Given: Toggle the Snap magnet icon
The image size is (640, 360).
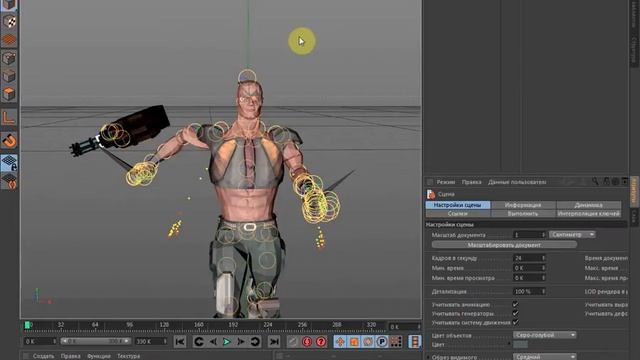Looking at the screenshot, I should (x=9, y=140).
